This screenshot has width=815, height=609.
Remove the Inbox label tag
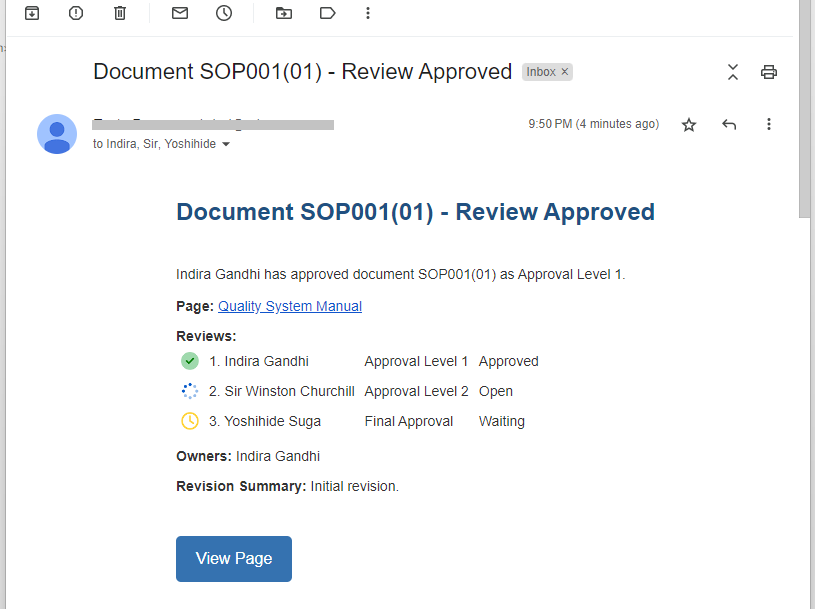click(564, 72)
